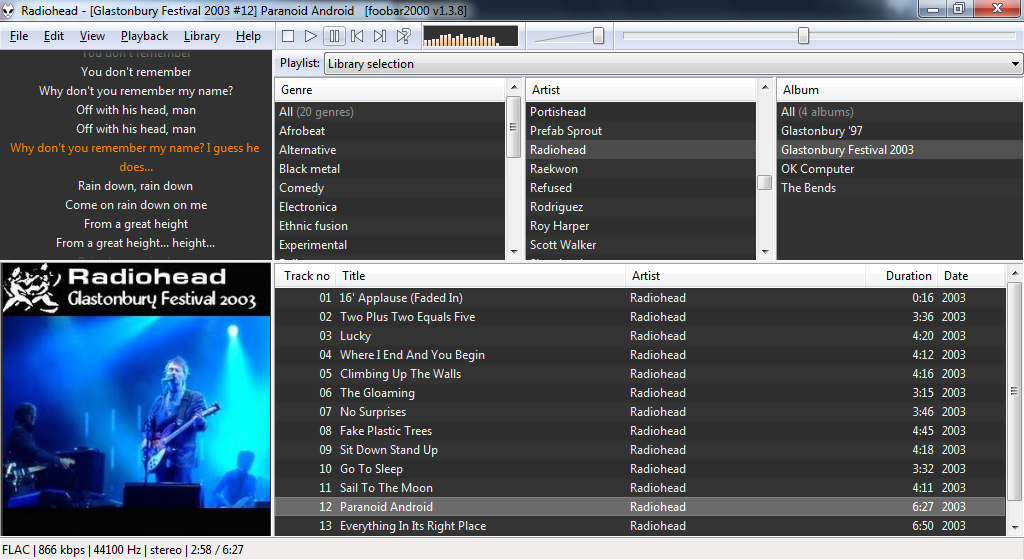The height and width of the screenshot is (560, 1024).
Task: Click the spectrum visualizer in toolbar
Action: 470,36
